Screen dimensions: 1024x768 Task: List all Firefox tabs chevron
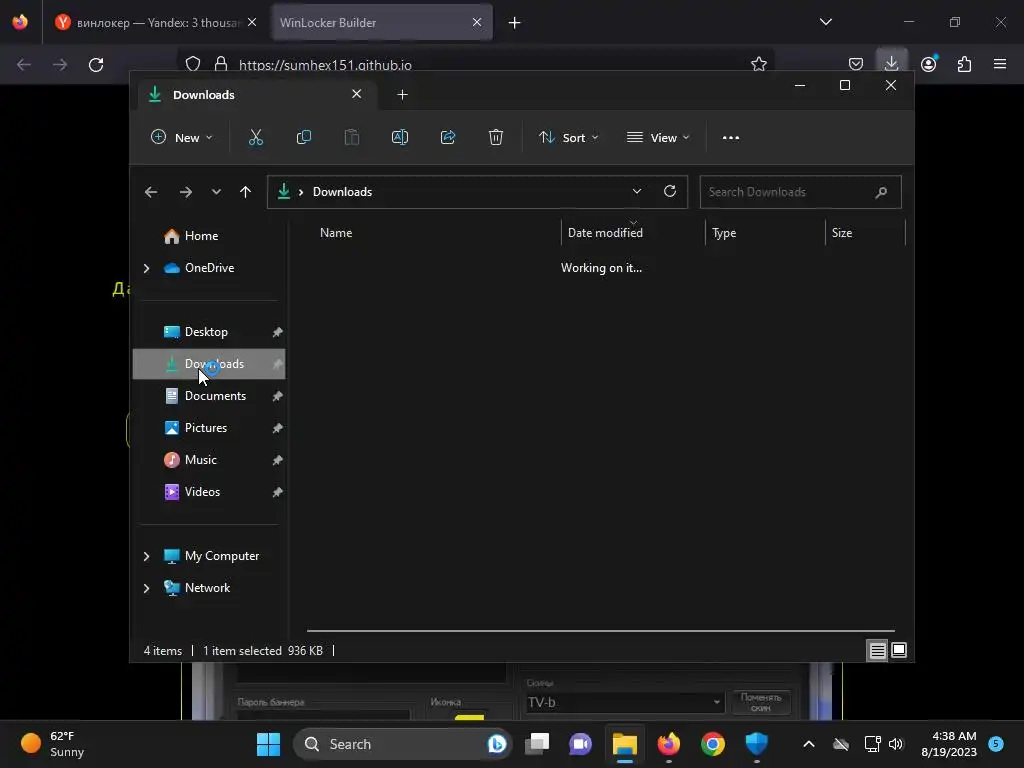pyautogui.click(x=825, y=22)
